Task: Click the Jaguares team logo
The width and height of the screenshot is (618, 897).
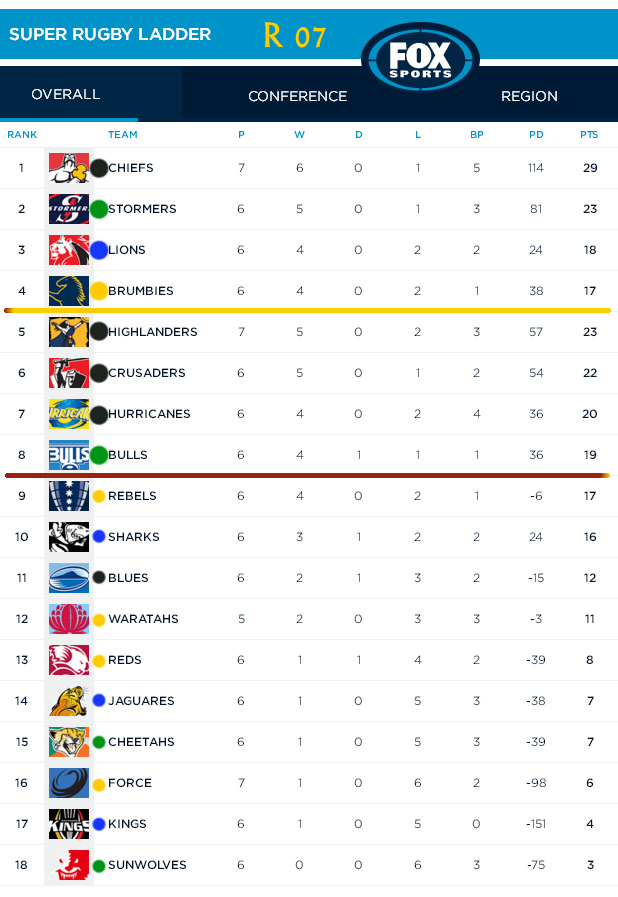Action: point(68,701)
